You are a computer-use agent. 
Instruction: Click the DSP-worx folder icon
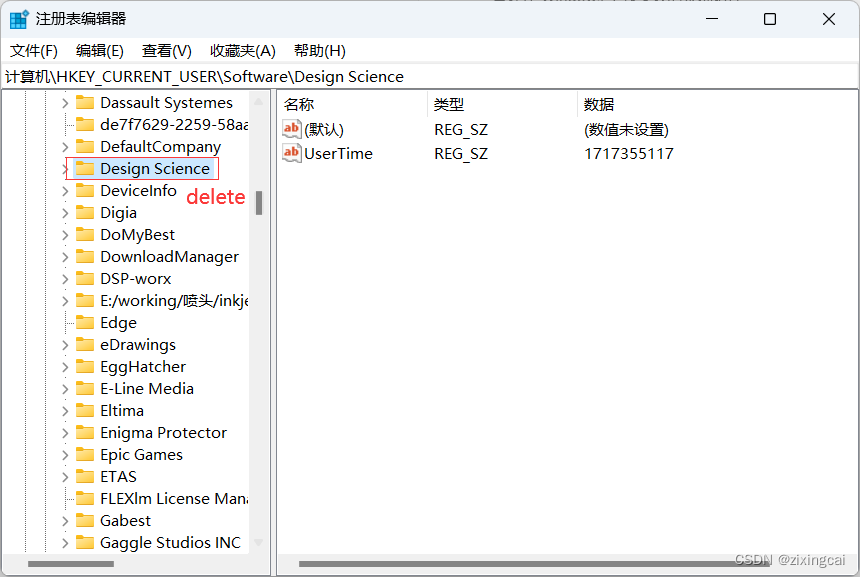[x=84, y=278]
